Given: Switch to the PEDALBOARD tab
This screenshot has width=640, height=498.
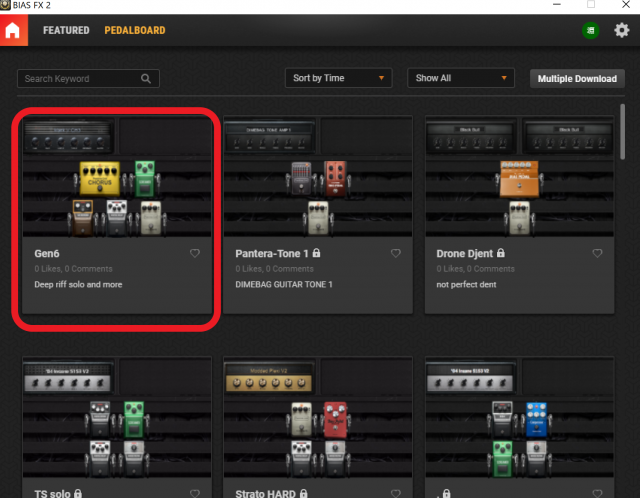Looking at the screenshot, I should pyautogui.click(x=135, y=31).
